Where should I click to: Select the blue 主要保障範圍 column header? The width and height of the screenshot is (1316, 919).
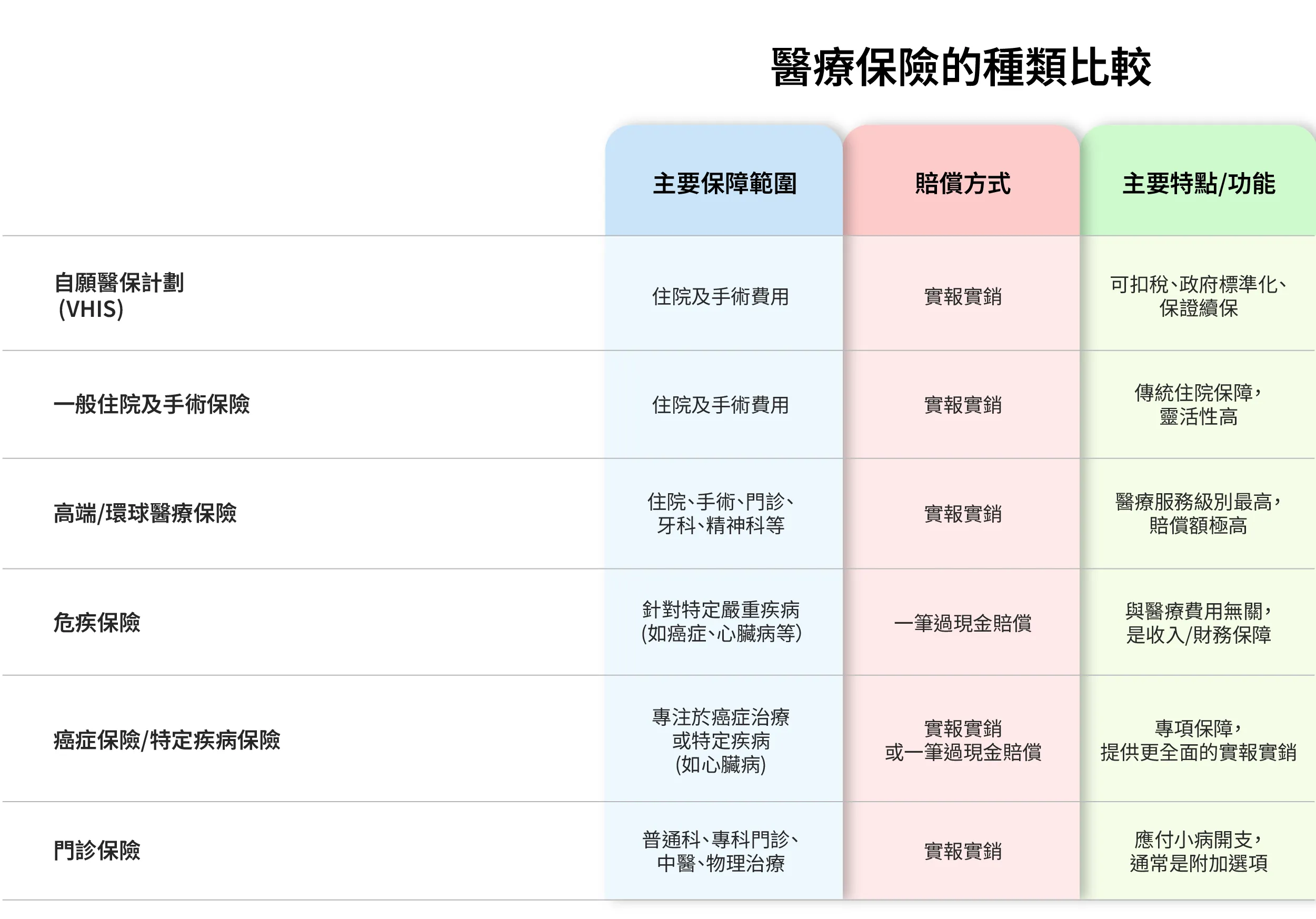[x=724, y=184]
